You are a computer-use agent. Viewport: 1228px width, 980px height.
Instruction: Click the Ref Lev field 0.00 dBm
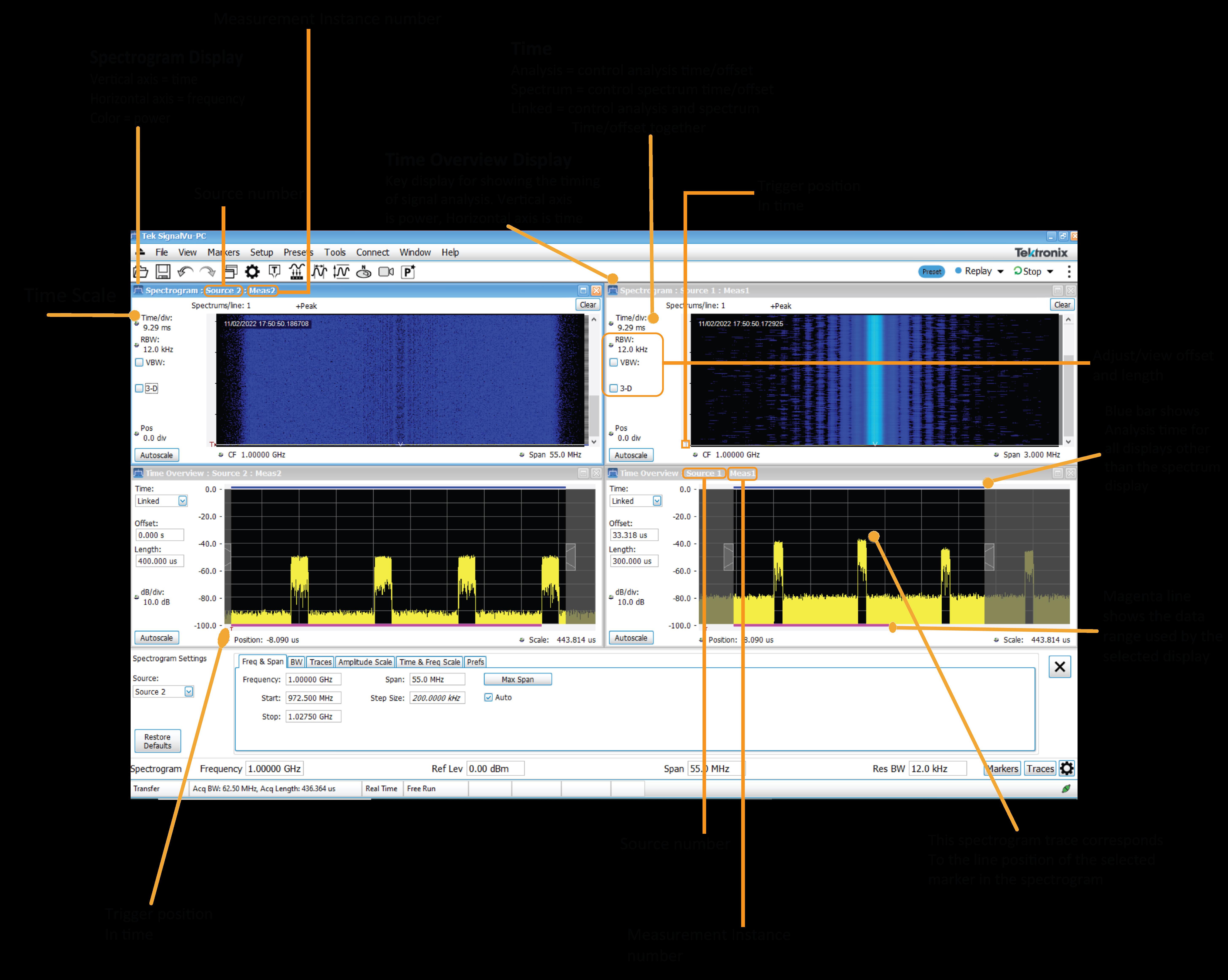click(x=496, y=769)
